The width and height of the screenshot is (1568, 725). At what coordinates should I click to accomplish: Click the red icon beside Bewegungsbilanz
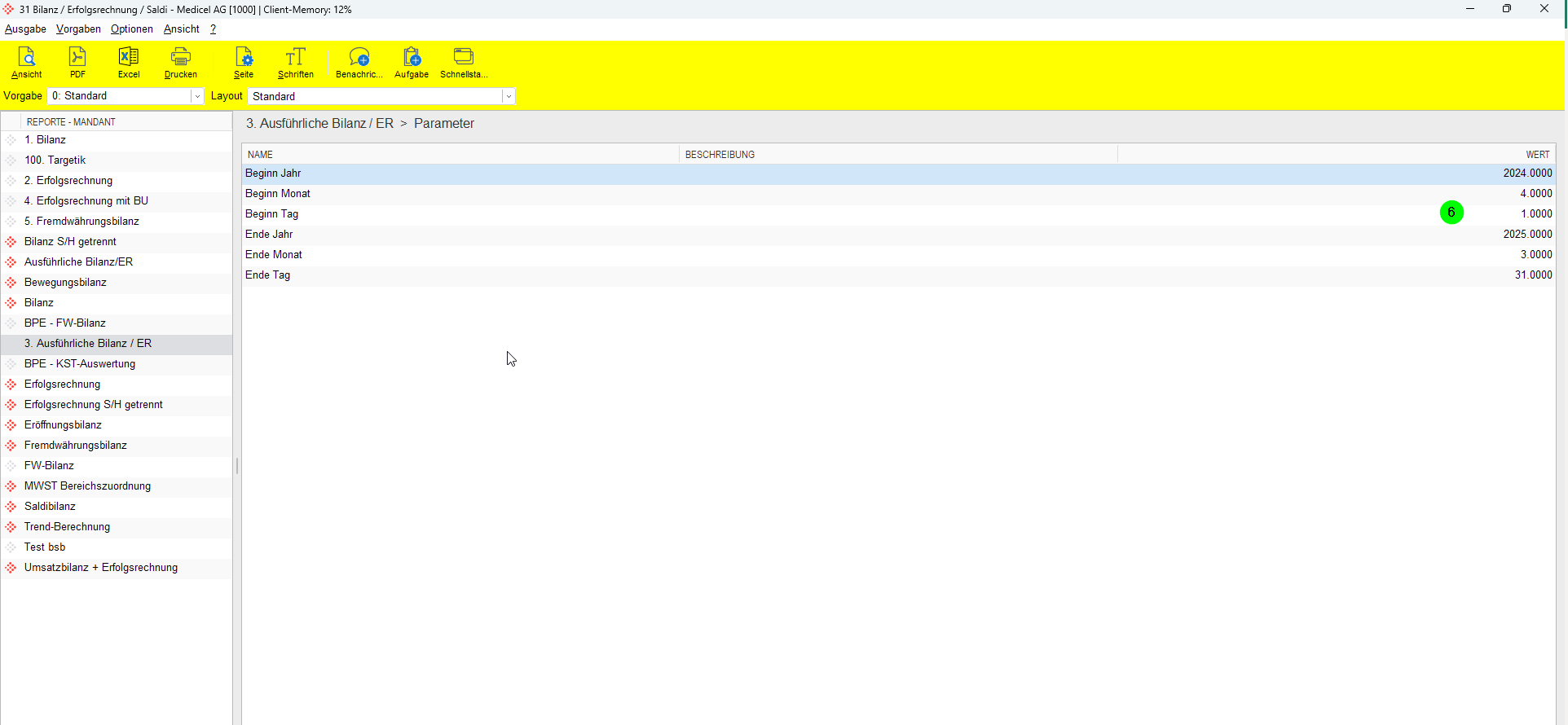click(x=11, y=283)
